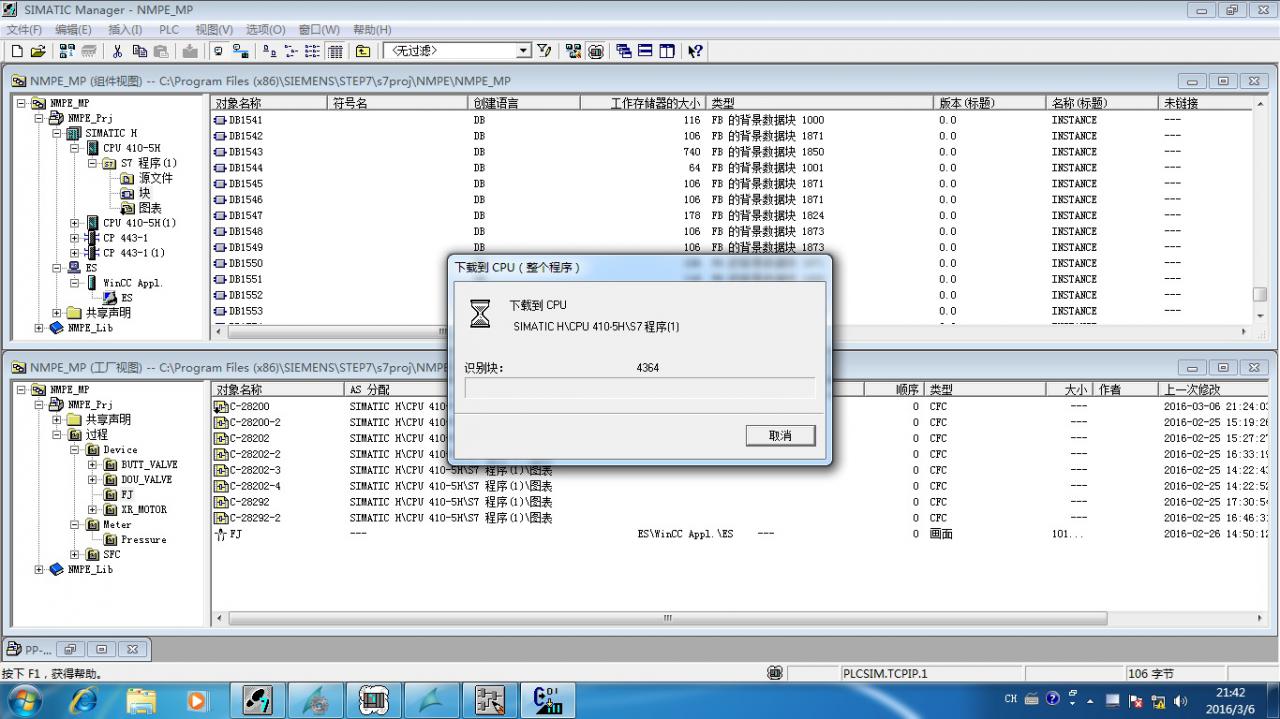
Task: Collapse the S7 程序(1) tree node
Action: click(x=94, y=163)
